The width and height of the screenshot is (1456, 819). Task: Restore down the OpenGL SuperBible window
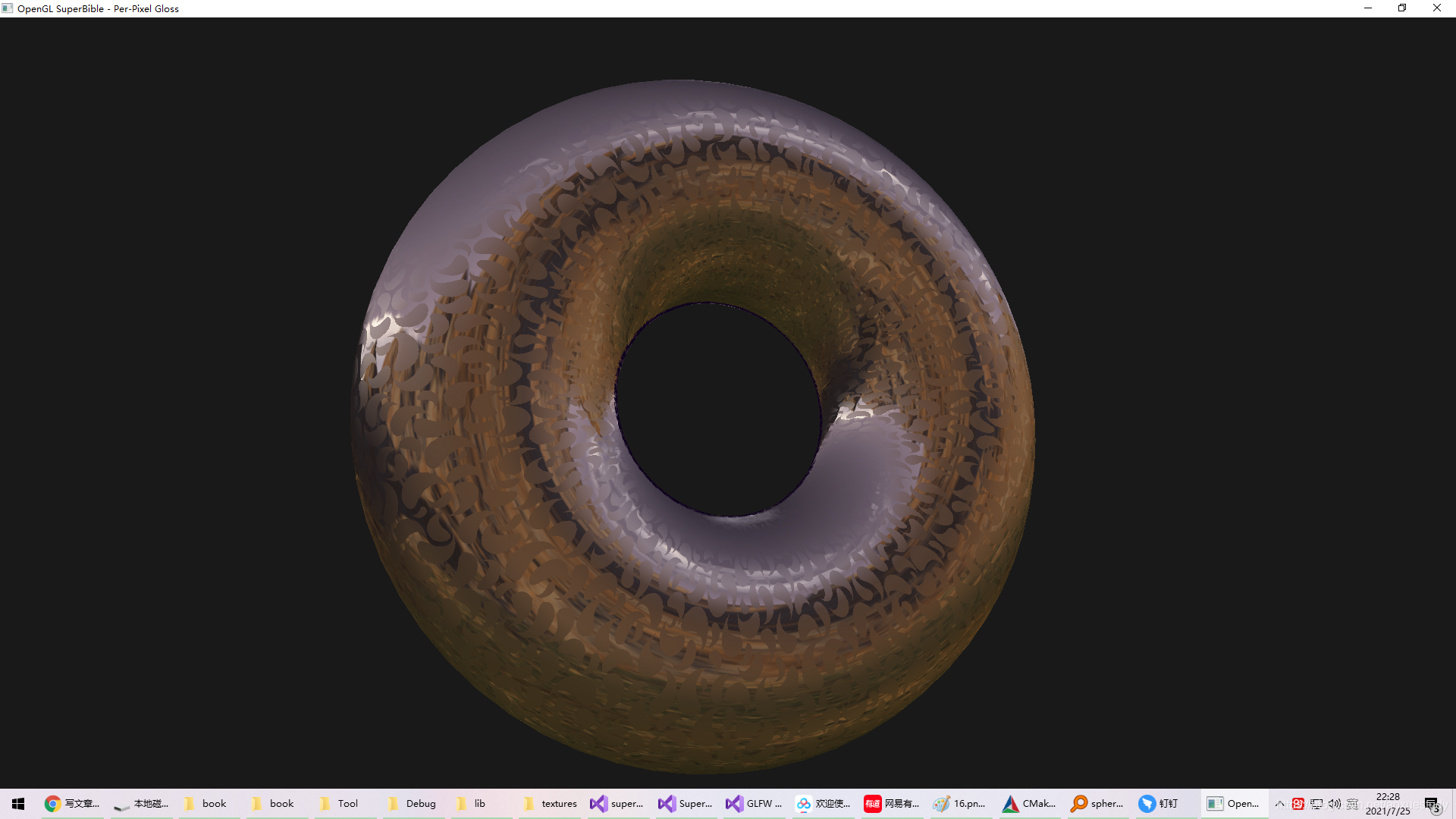[1402, 8]
